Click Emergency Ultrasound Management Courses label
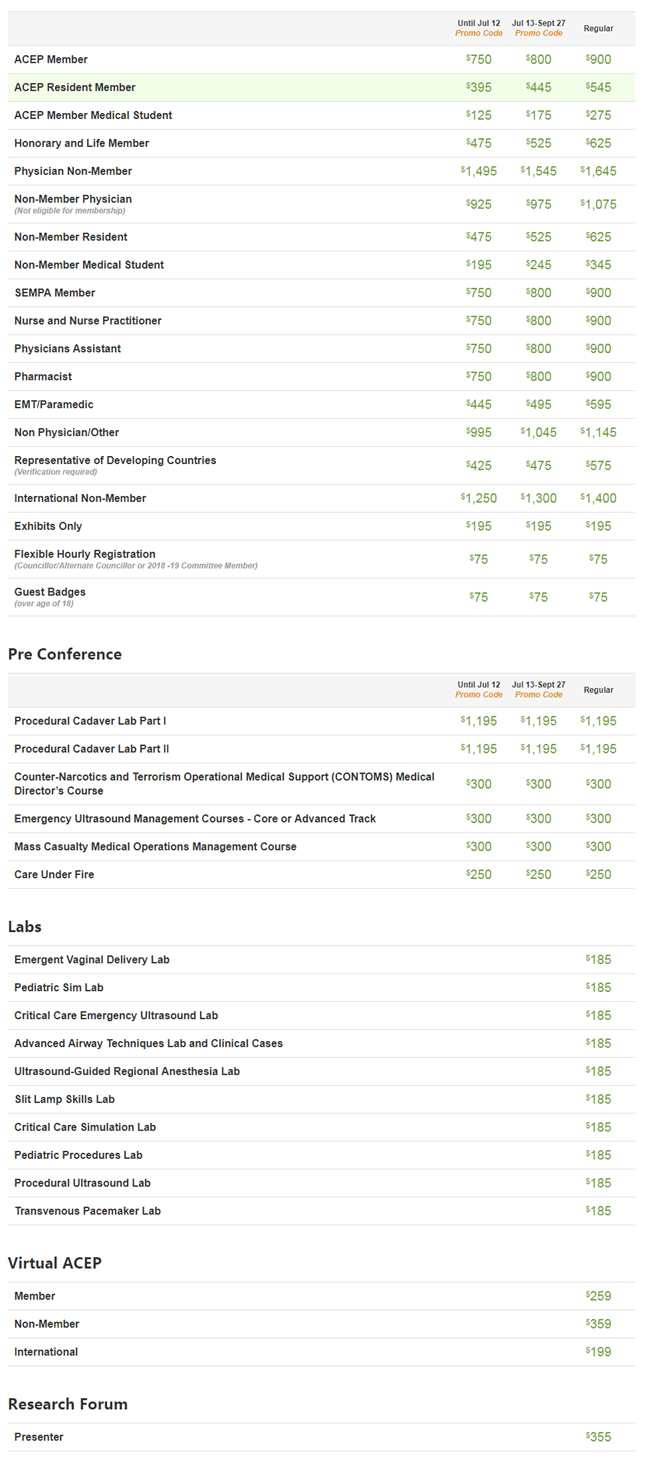 coord(195,820)
